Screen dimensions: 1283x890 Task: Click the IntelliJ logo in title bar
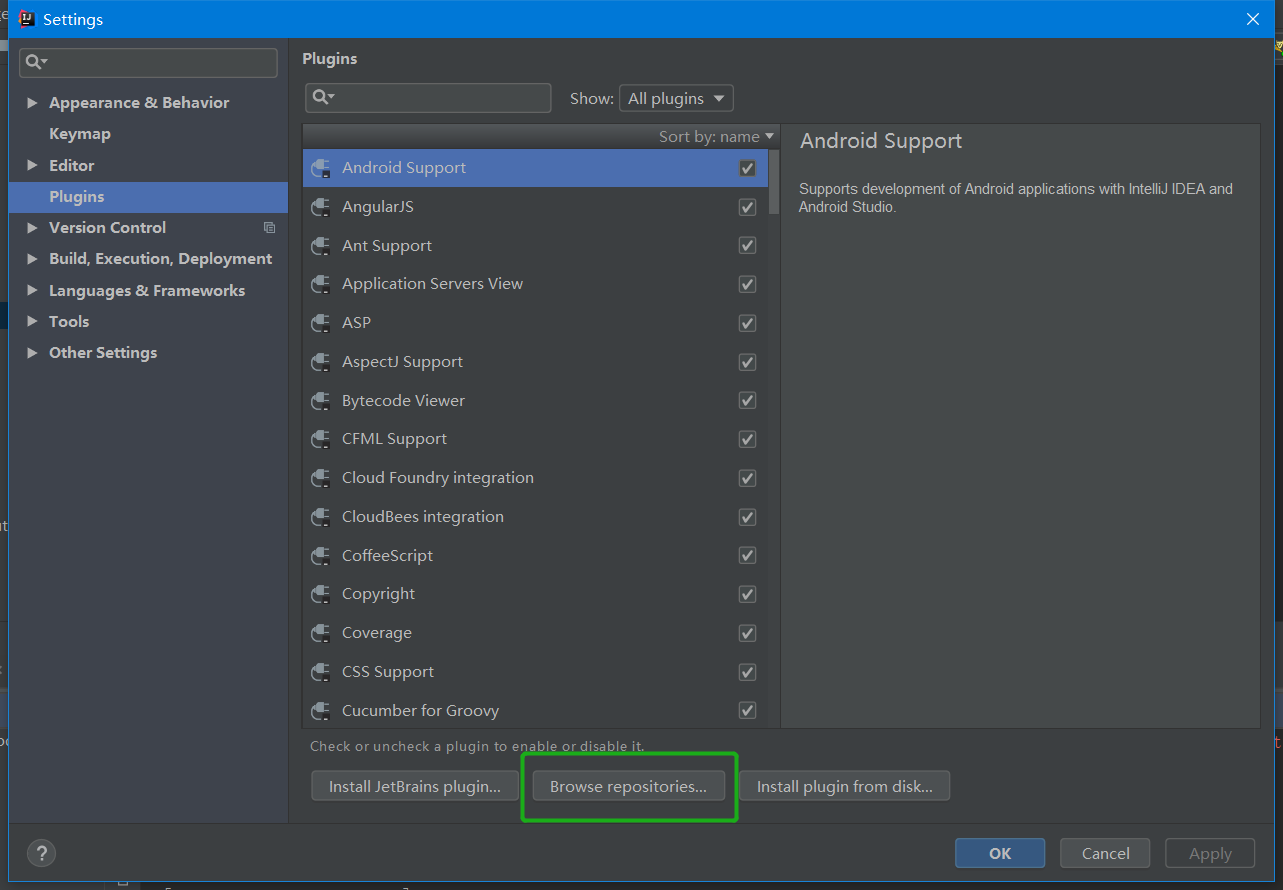click(x=27, y=19)
